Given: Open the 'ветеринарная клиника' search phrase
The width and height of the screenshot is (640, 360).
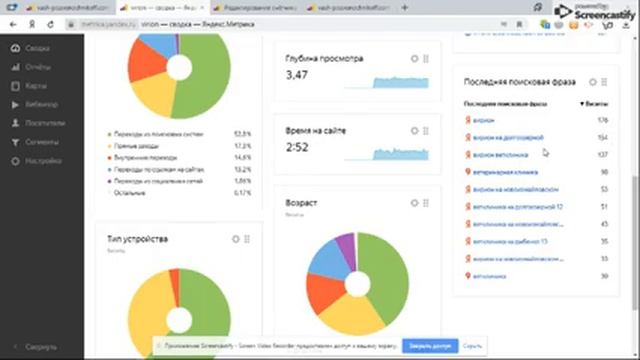Looking at the screenshot, I should [505, 172].
